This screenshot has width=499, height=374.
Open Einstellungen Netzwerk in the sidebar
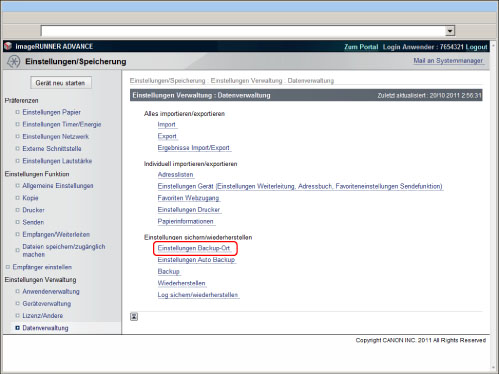tap(56, 136)
